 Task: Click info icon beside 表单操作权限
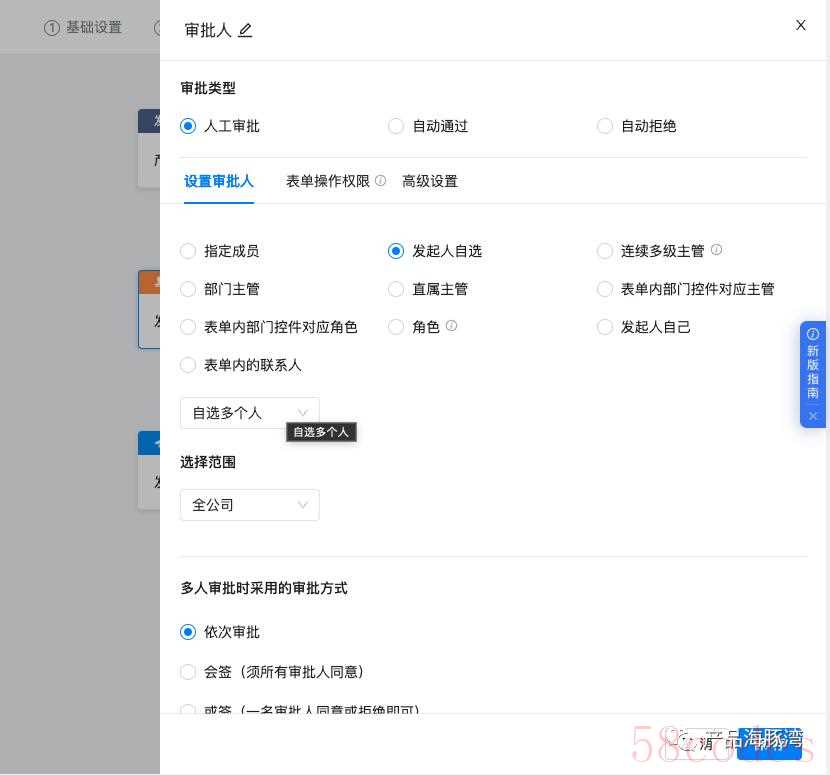pos(380,181)
